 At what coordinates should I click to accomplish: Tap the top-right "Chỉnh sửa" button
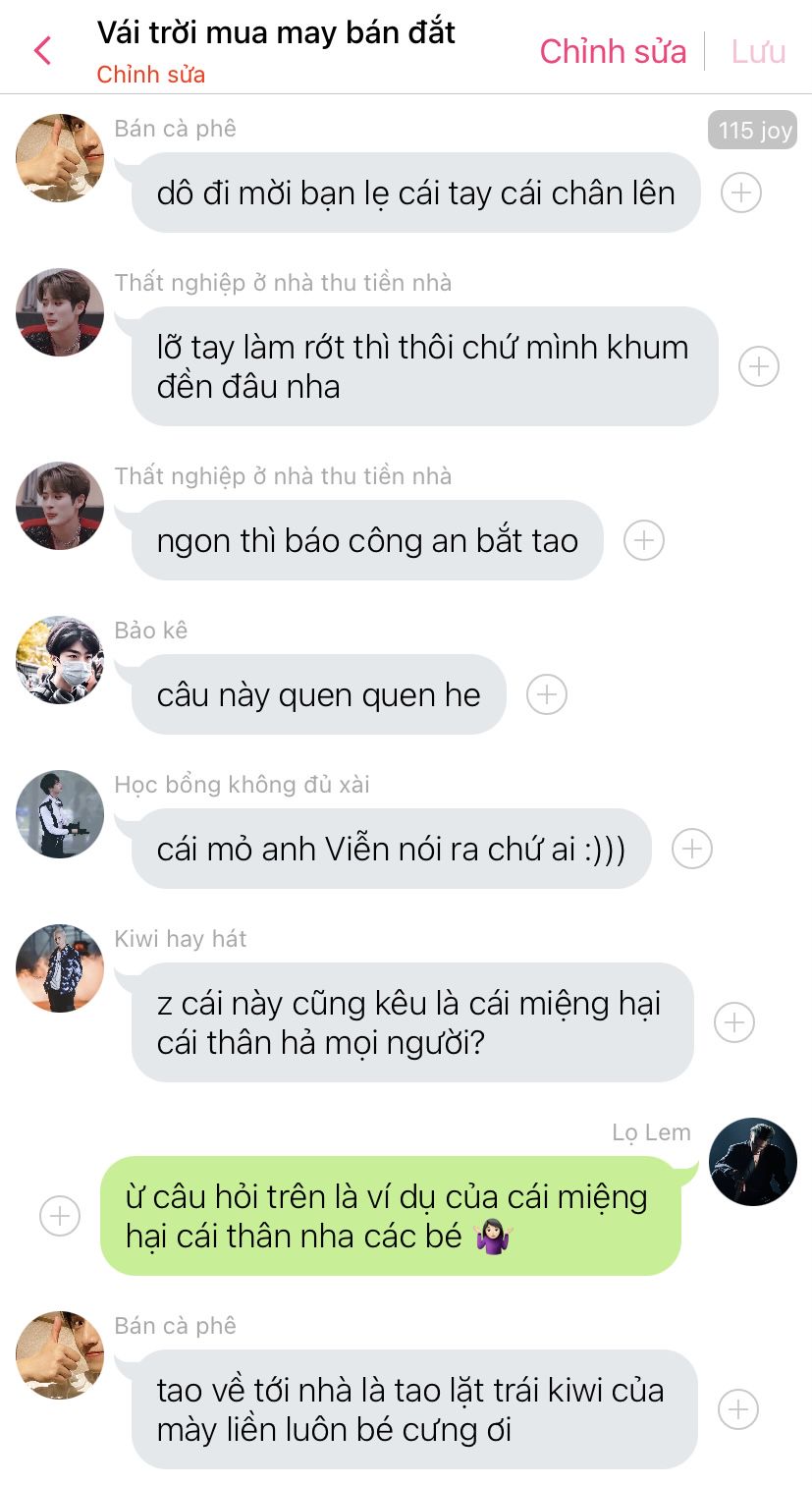click(613, 51)
